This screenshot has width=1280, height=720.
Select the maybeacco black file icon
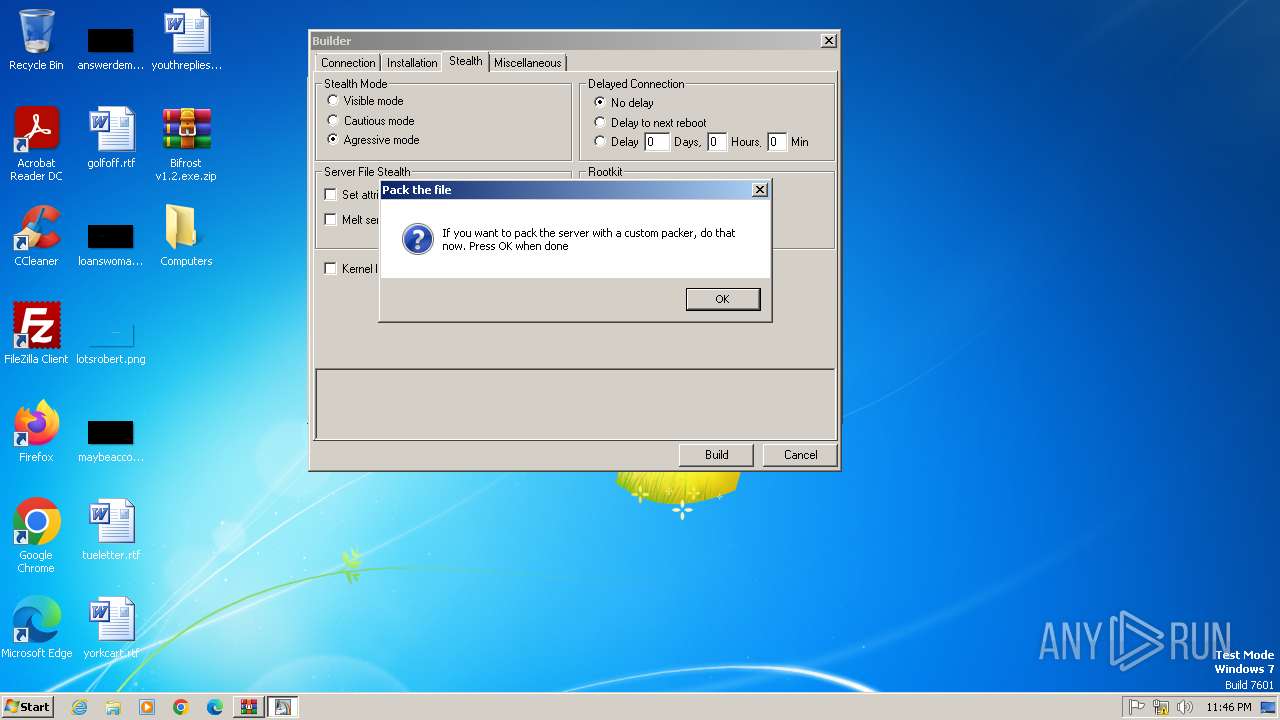click(x=111, y=440)
